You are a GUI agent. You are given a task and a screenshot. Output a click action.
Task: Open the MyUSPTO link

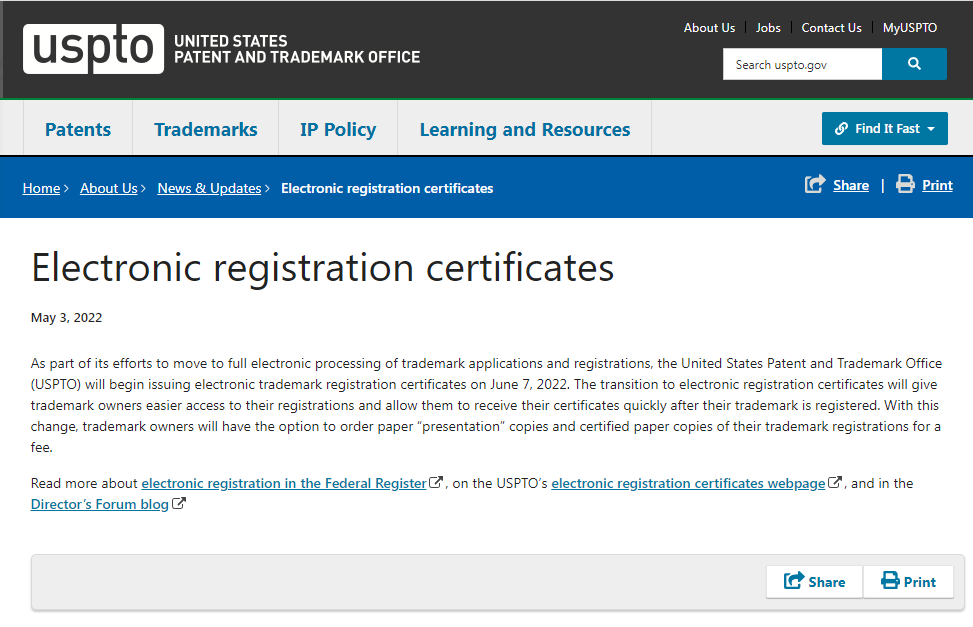pos(910,28)
